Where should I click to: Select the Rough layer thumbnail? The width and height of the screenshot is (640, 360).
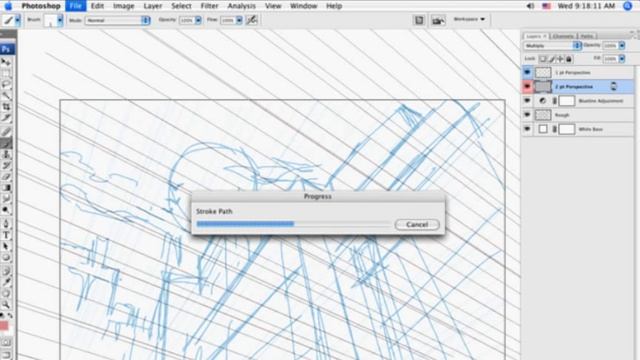[543, 115]
